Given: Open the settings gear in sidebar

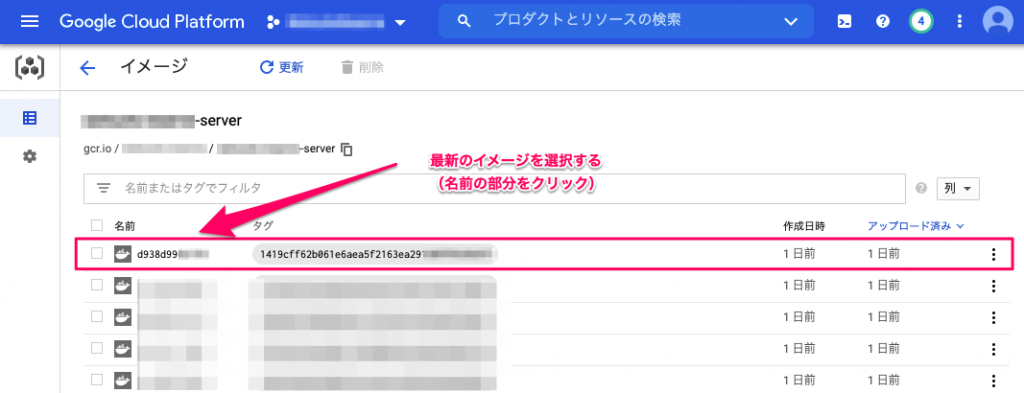Looking at the screenshot, I should pos(29,157).
